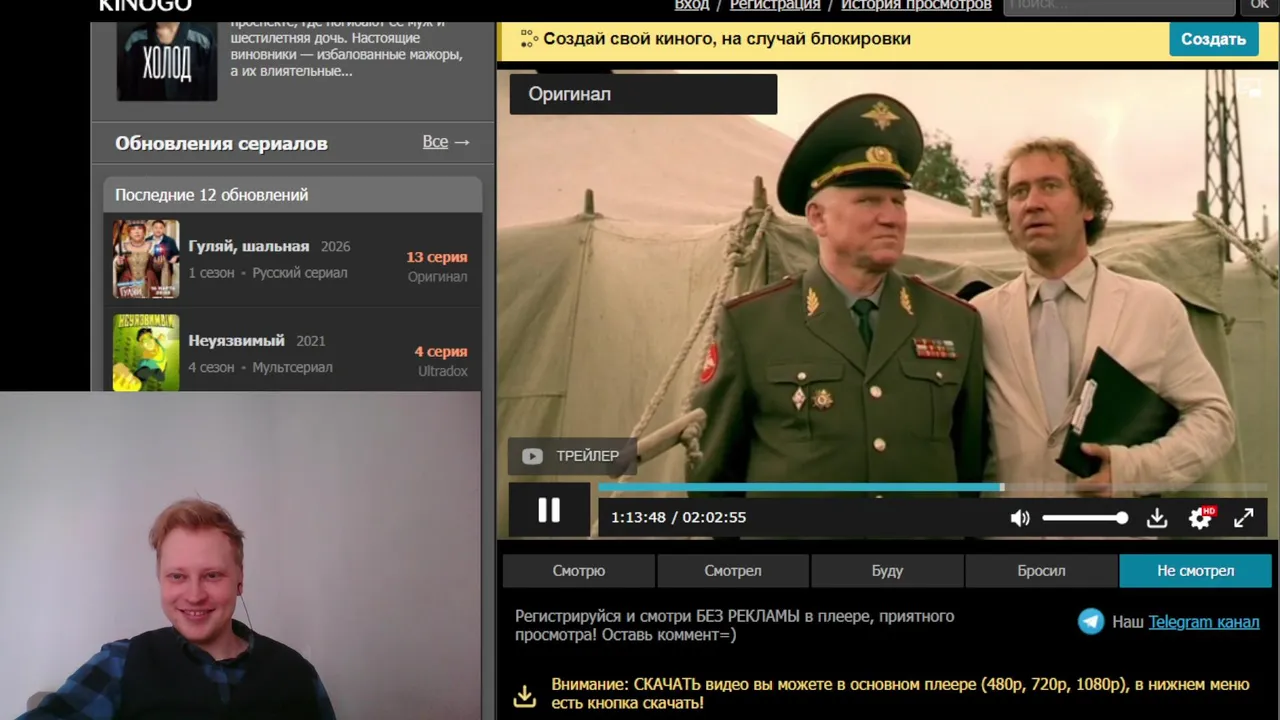The width and height of the screenshot is (1280, 720).
Task: Select the Буду status tab
Action: coord(887,571)
